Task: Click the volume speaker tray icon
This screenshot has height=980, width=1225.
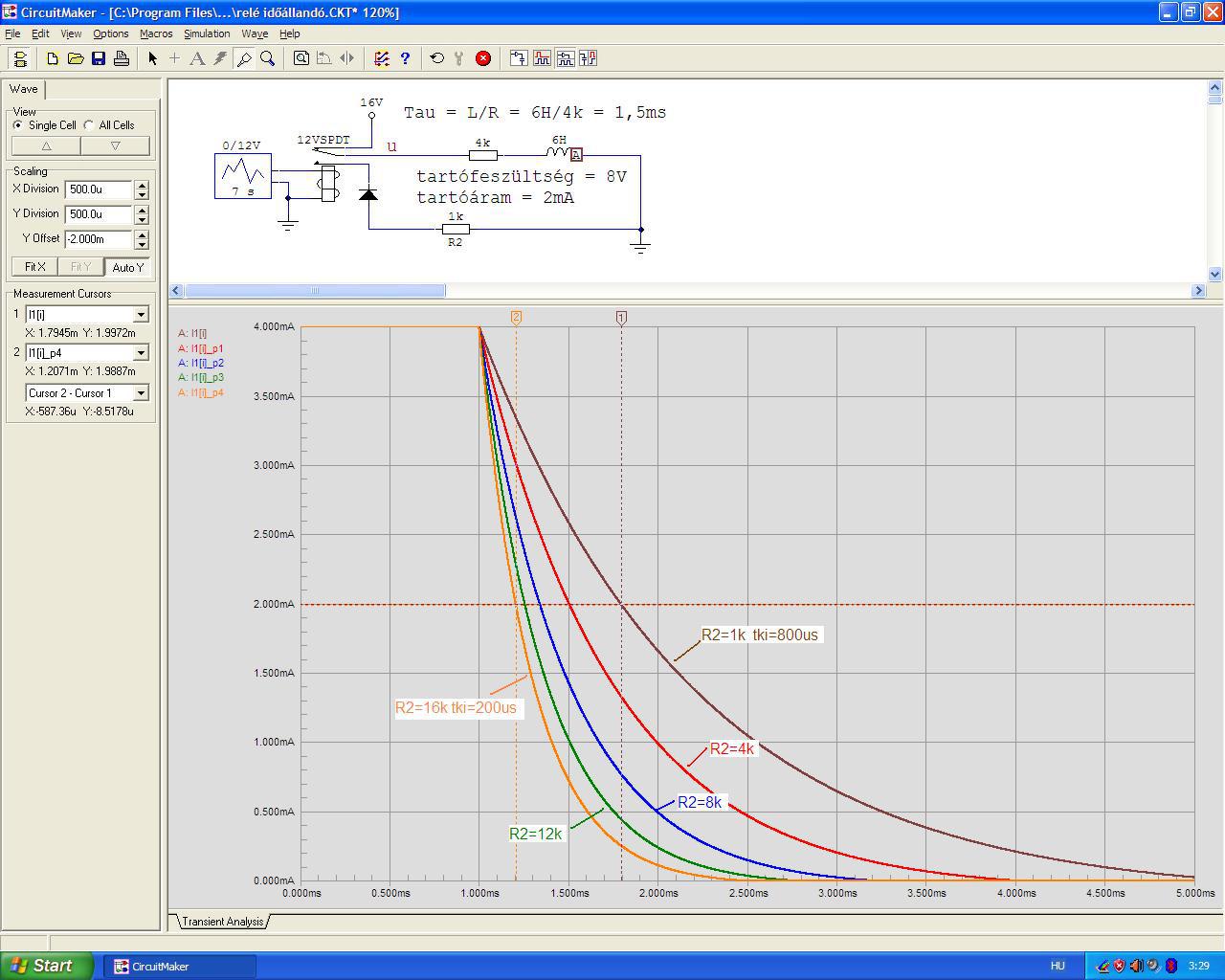Action: pyautogui.click(x=1136, y=966)
